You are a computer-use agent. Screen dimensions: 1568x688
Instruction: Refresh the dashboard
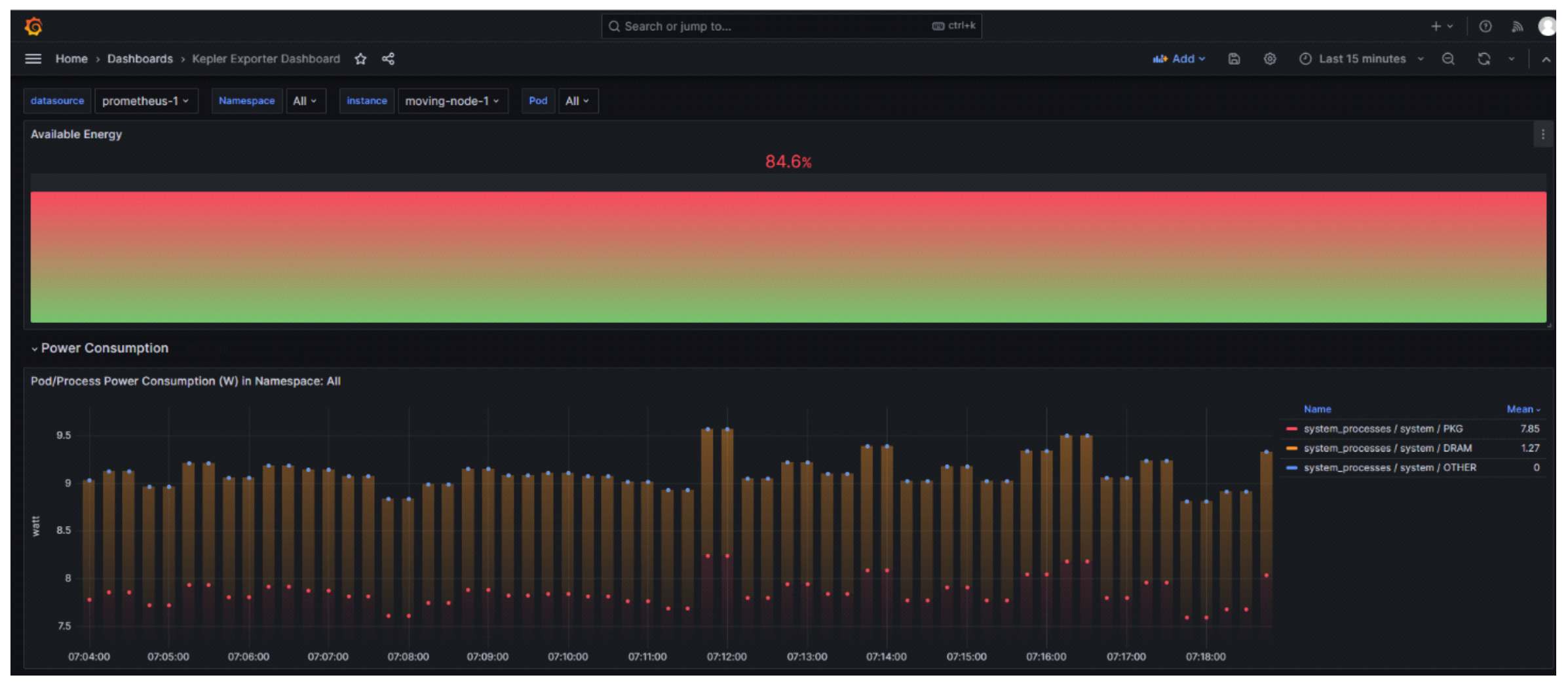click(x=1484, y=59)
